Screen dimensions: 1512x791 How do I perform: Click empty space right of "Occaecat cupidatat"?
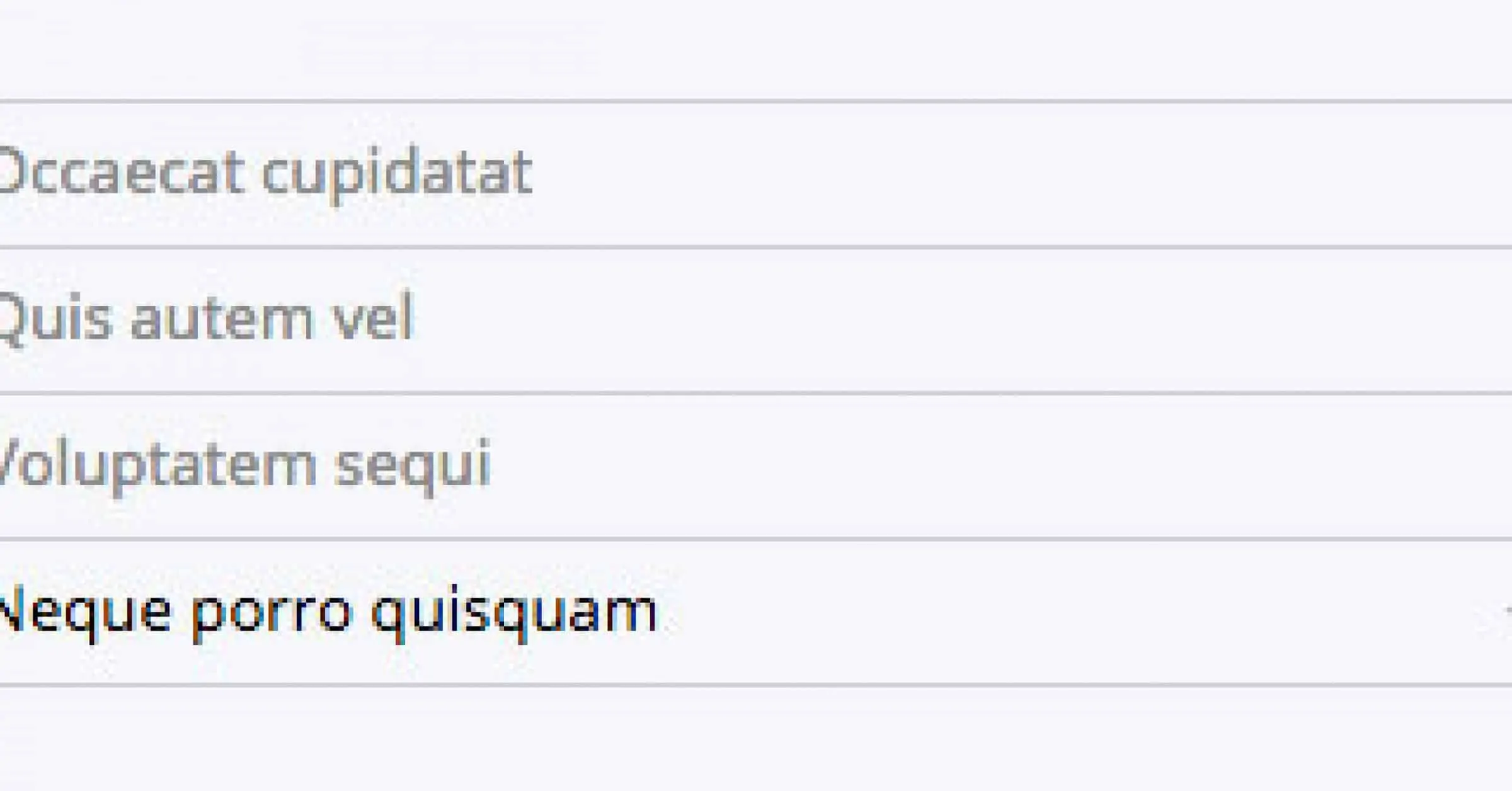[1008, 173]
